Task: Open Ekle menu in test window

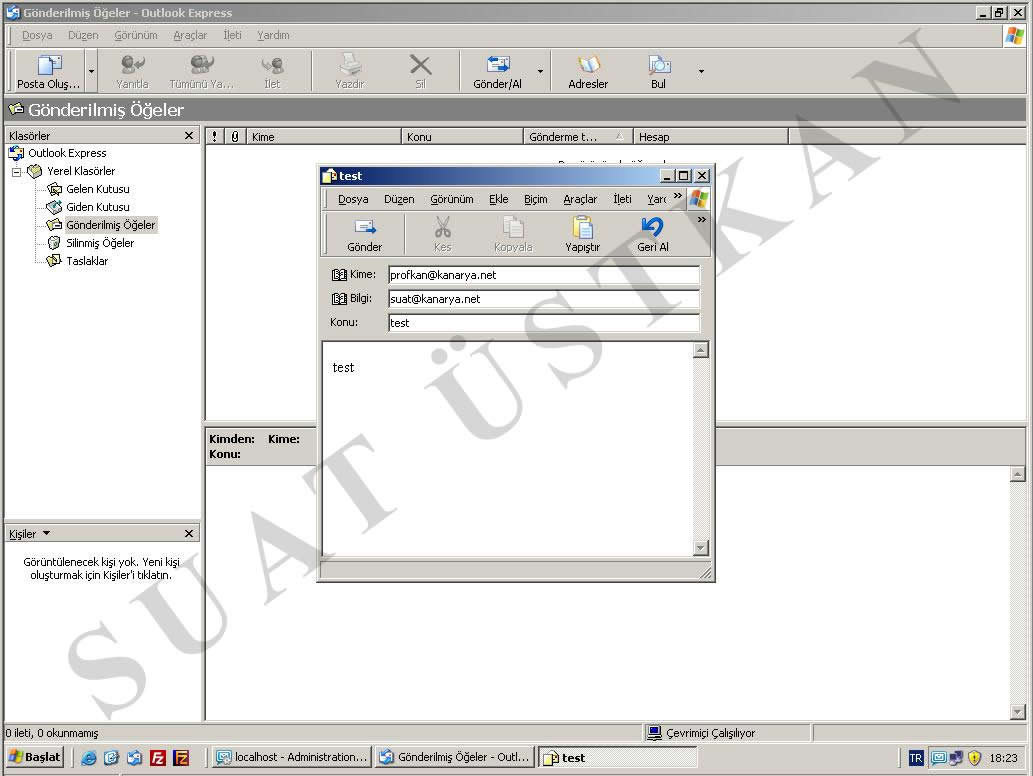Action: [499, 199]
